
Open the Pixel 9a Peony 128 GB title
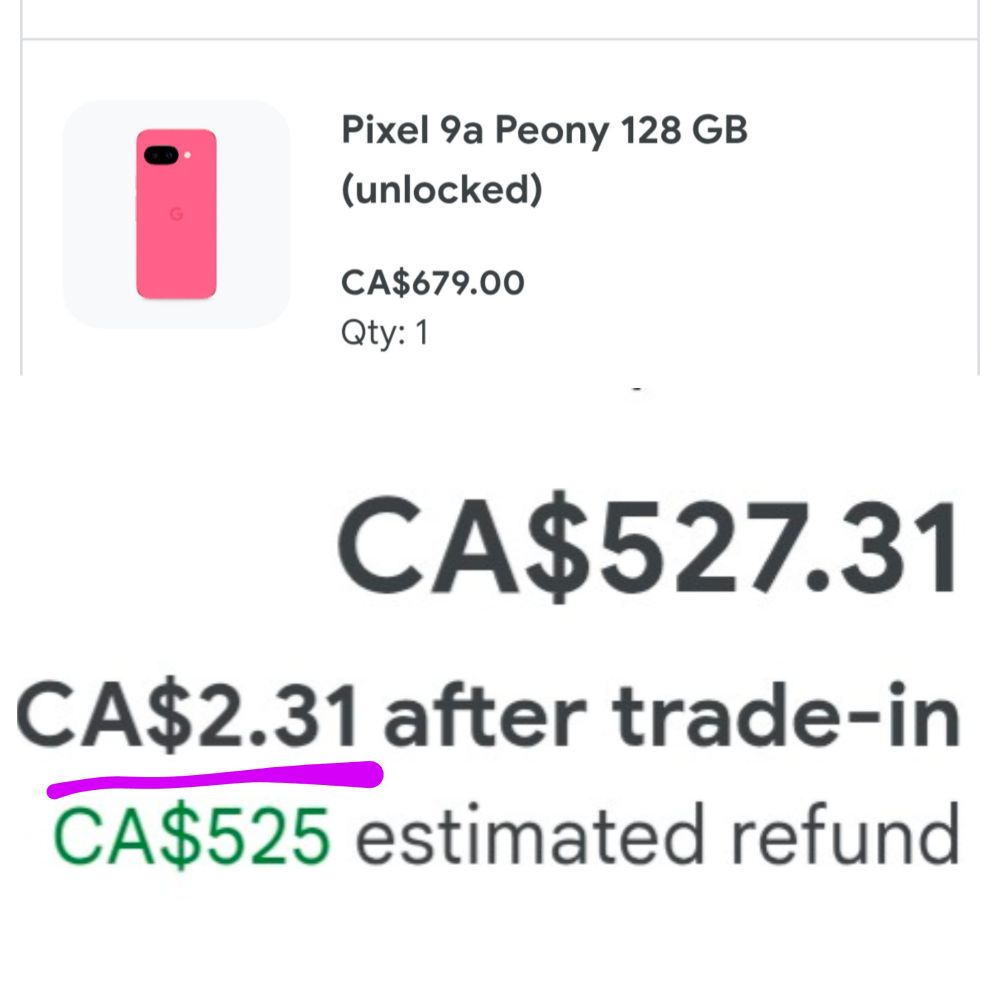tap(544, 159)
